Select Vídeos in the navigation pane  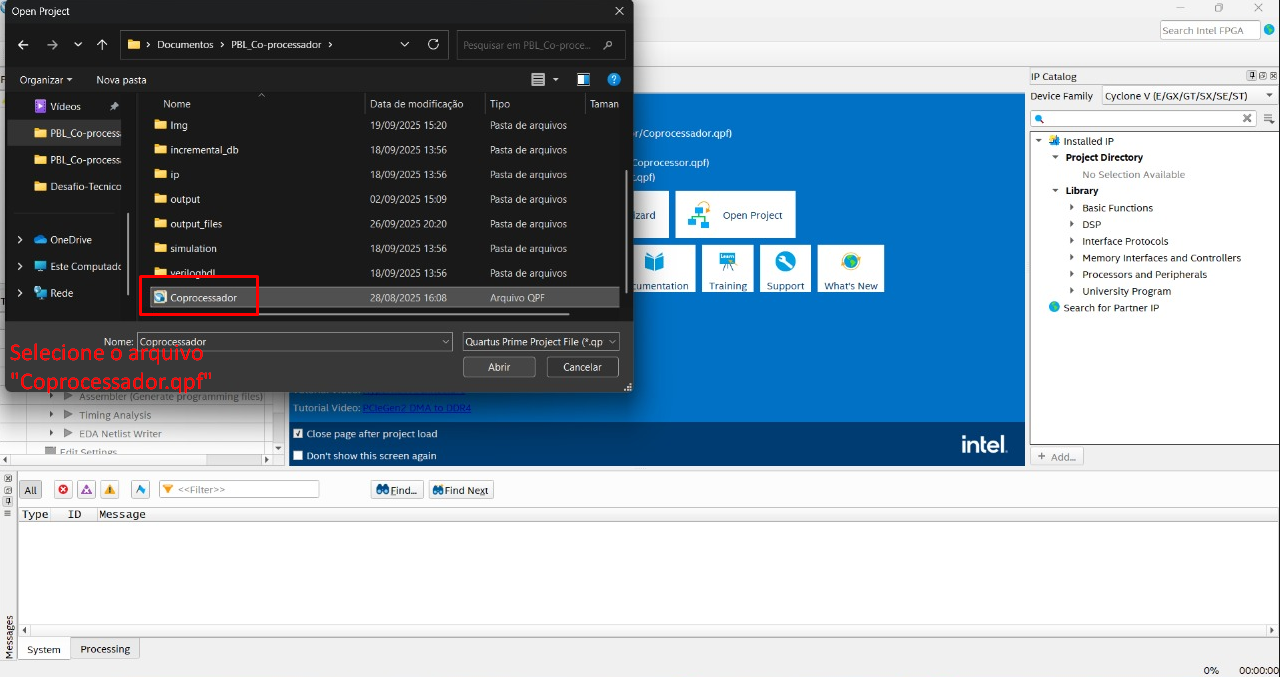tap(65, 106)
